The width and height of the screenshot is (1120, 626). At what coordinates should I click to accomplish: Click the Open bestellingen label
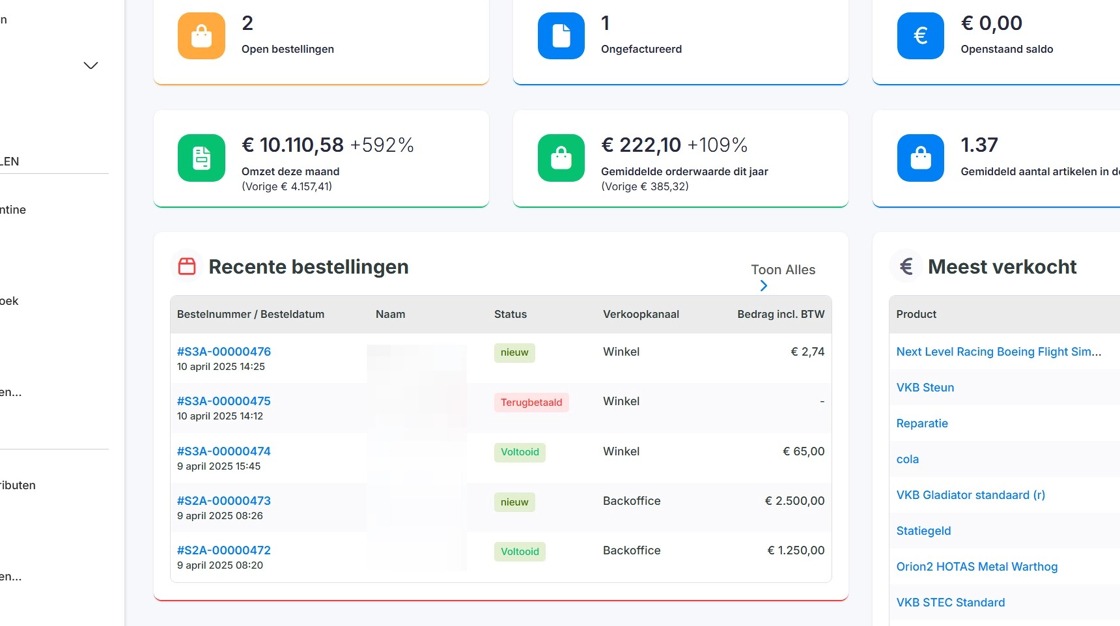click(288, 49)
